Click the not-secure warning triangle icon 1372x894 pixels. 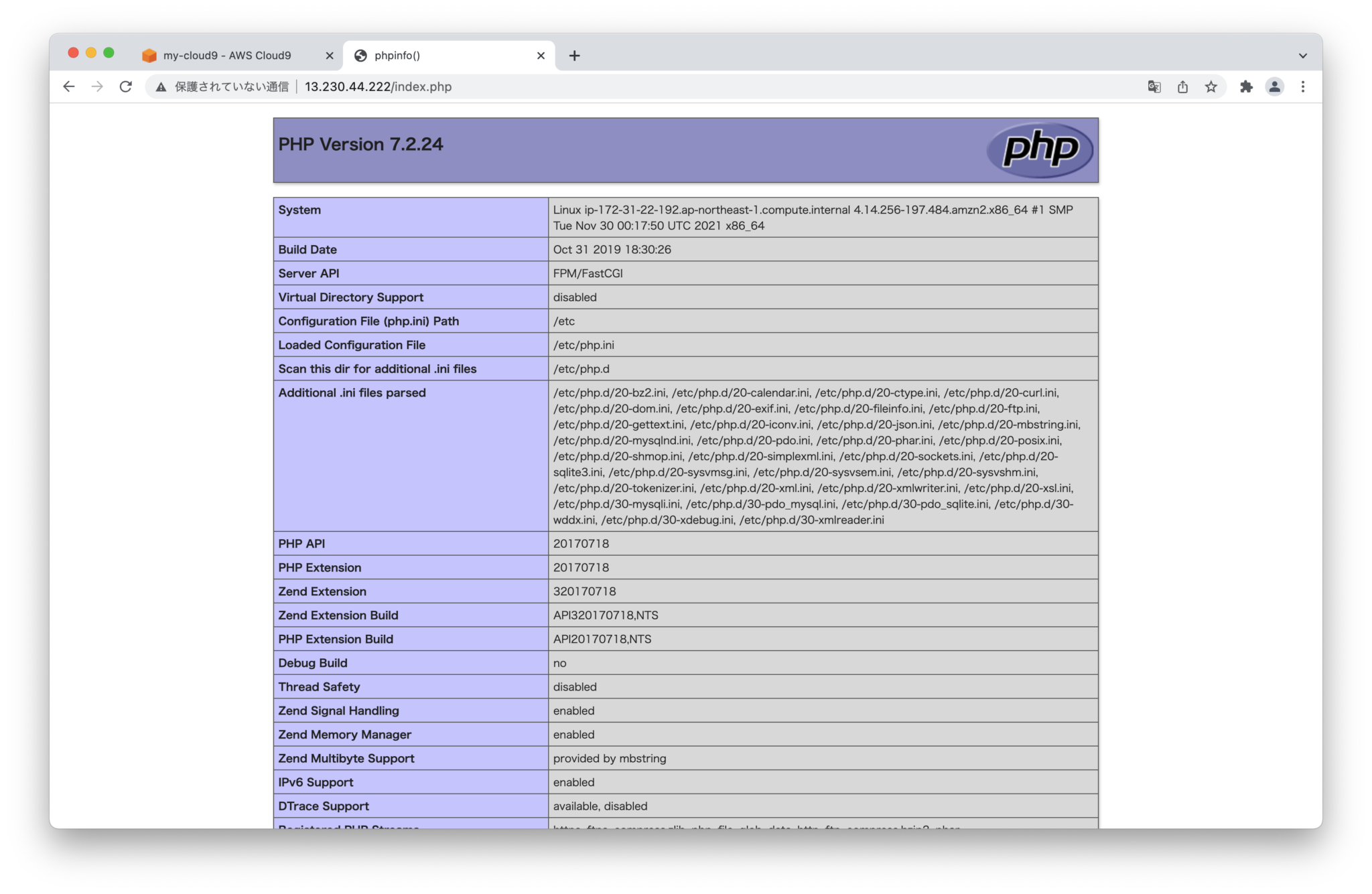(161, 87)
